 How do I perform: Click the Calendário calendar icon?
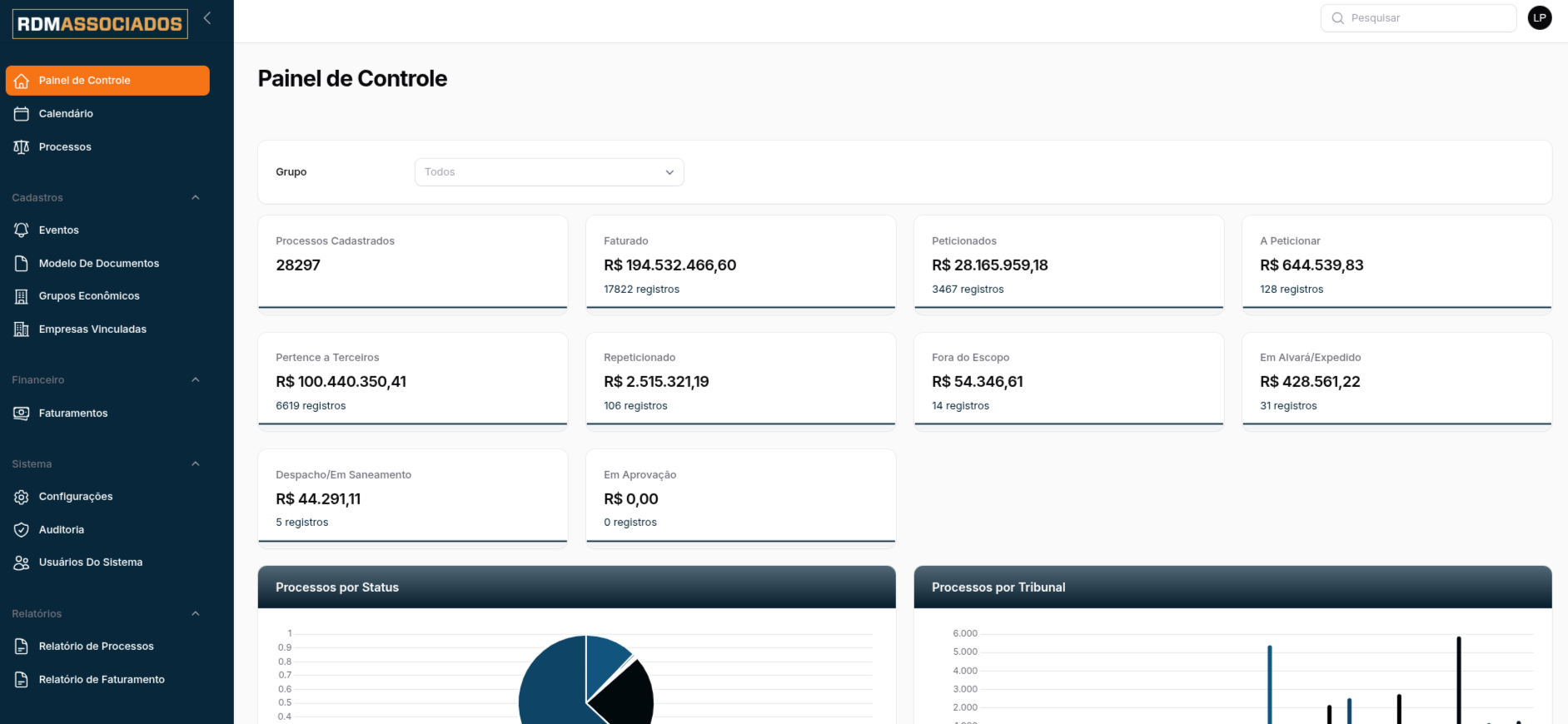[22, 114]
